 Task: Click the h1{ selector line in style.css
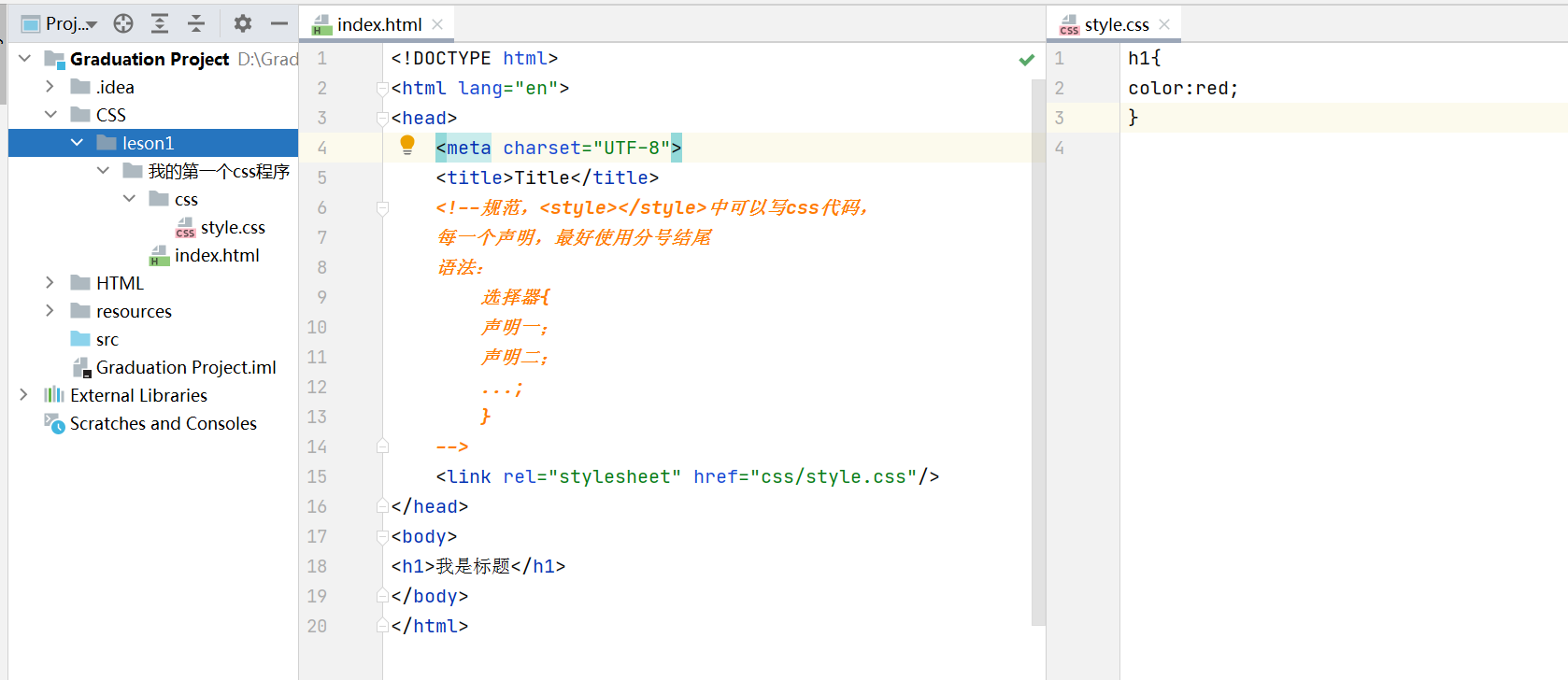point(1145,58)
